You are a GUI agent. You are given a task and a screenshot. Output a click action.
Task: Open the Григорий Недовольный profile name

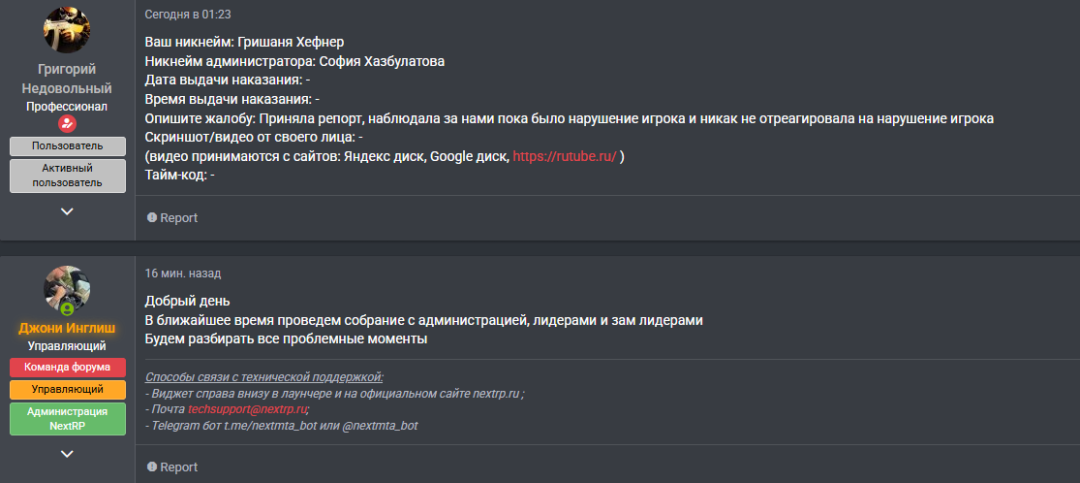coord(67,79)
